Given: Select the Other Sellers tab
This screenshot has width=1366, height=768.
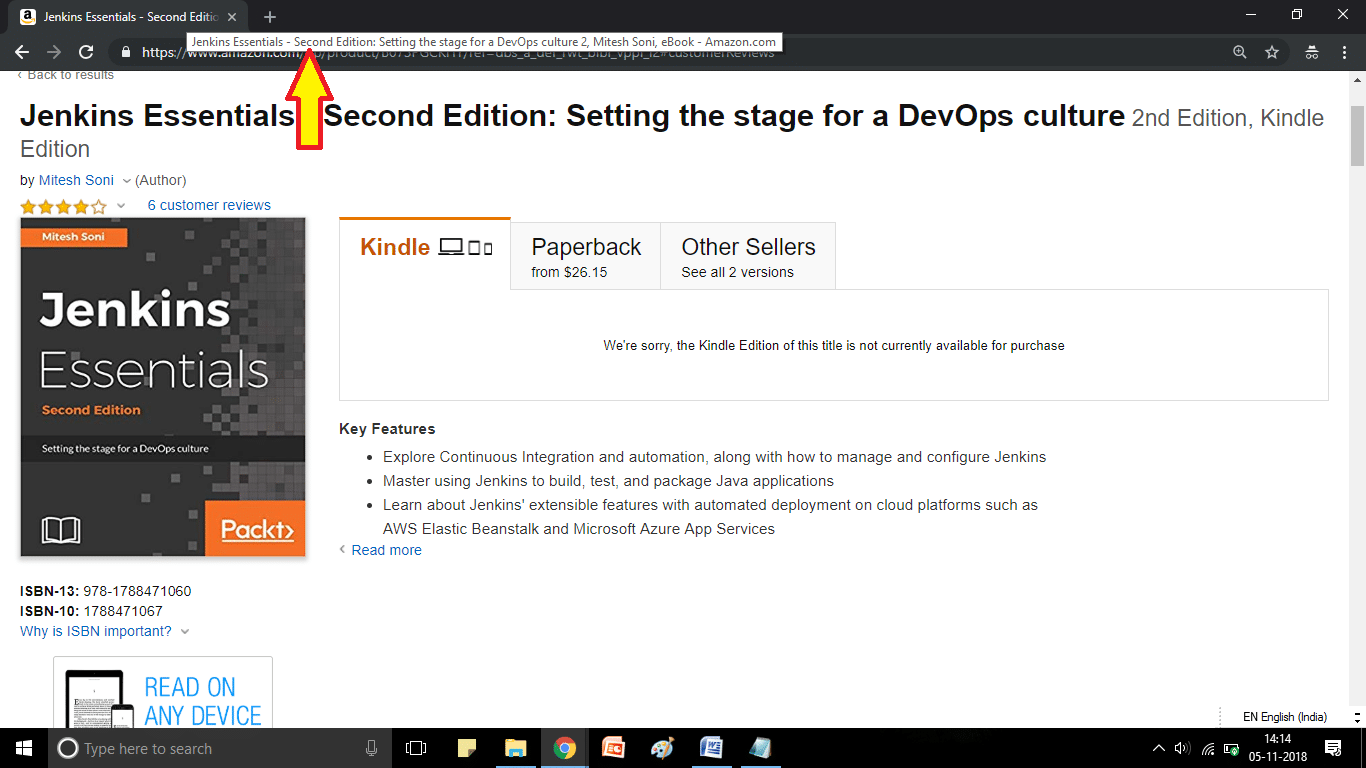Looking at the screenshot, I should coord(748,257).
